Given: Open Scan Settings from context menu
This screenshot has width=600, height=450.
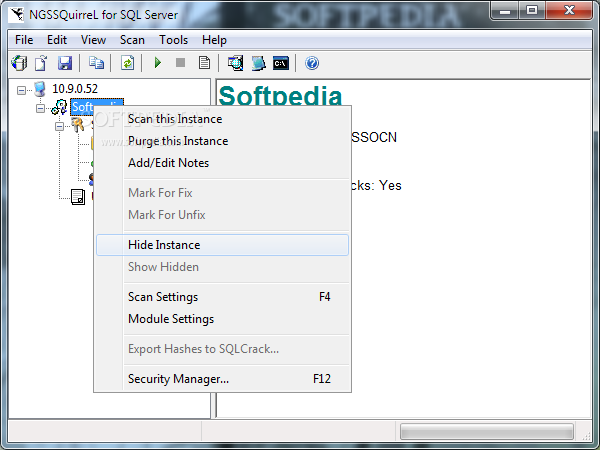Looking at the screenshot, I should point(222,297).
